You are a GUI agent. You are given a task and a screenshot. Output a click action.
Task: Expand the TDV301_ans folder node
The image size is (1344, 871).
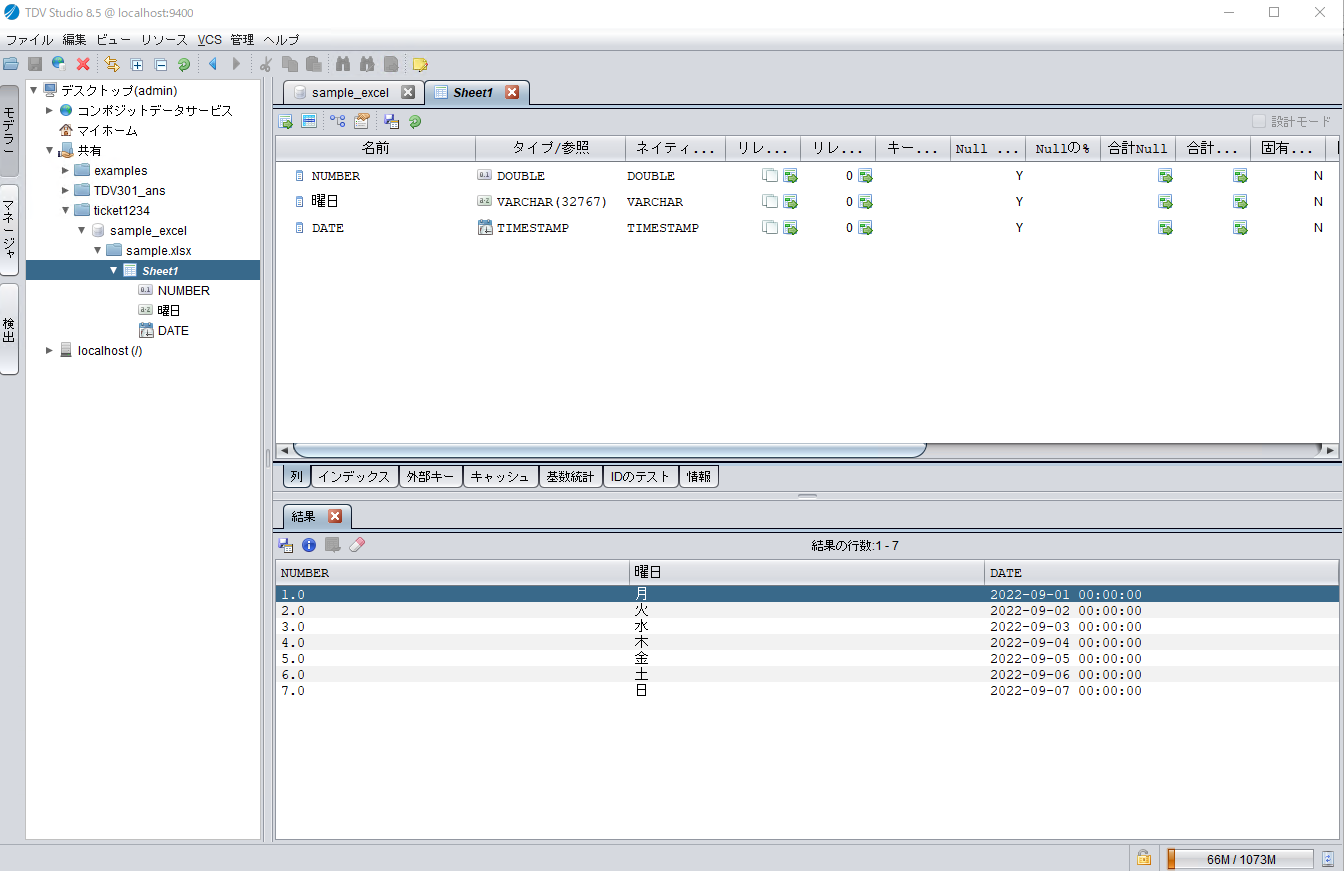pyautogui.click(x=66, y=190)
